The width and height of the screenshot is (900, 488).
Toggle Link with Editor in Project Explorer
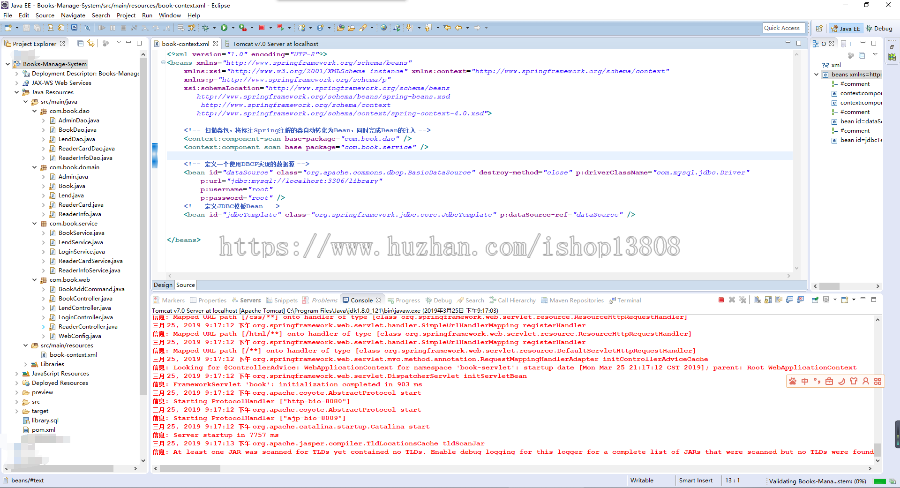coord(91,44)
